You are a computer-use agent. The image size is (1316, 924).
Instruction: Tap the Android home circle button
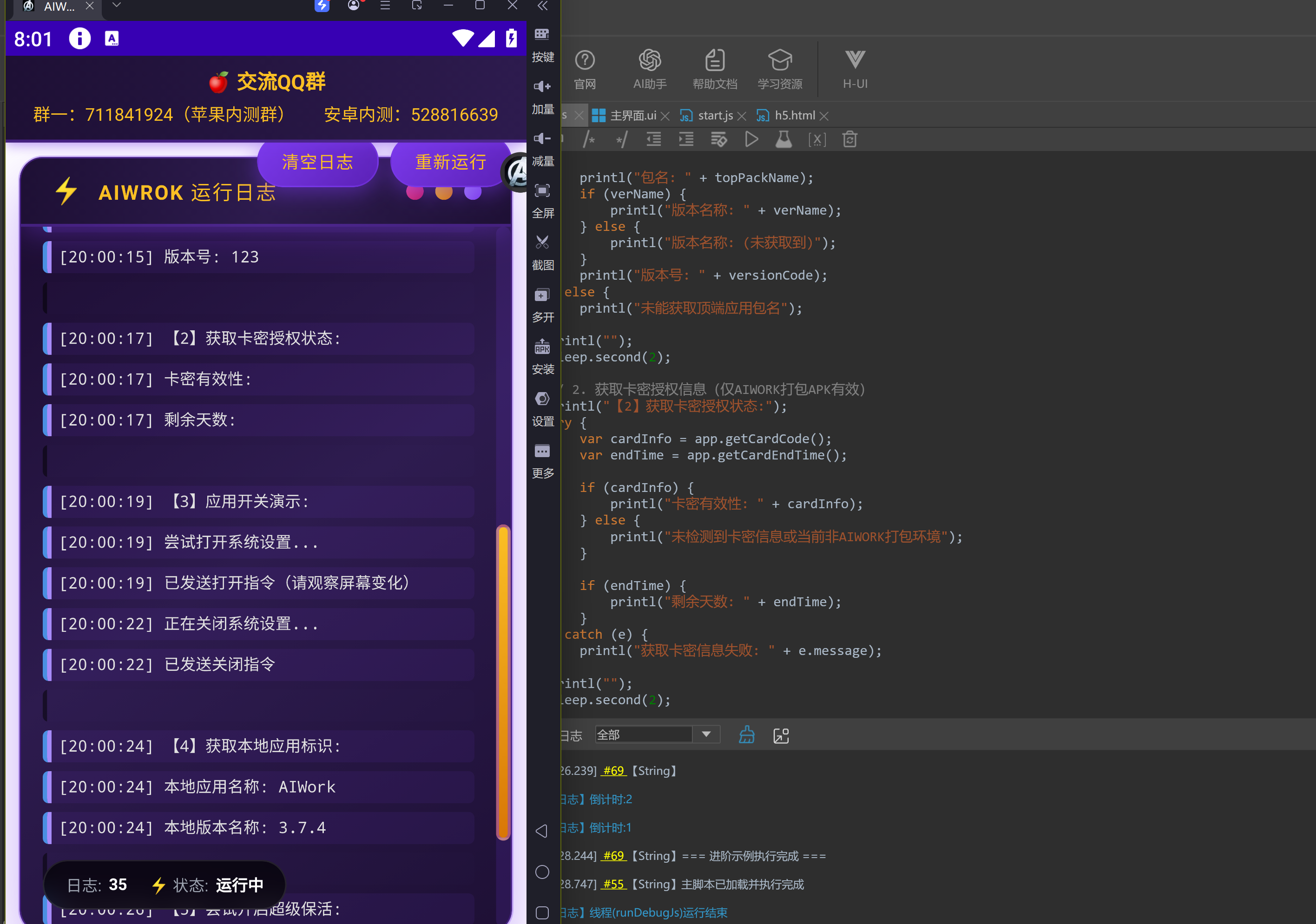tap(542, 872)
